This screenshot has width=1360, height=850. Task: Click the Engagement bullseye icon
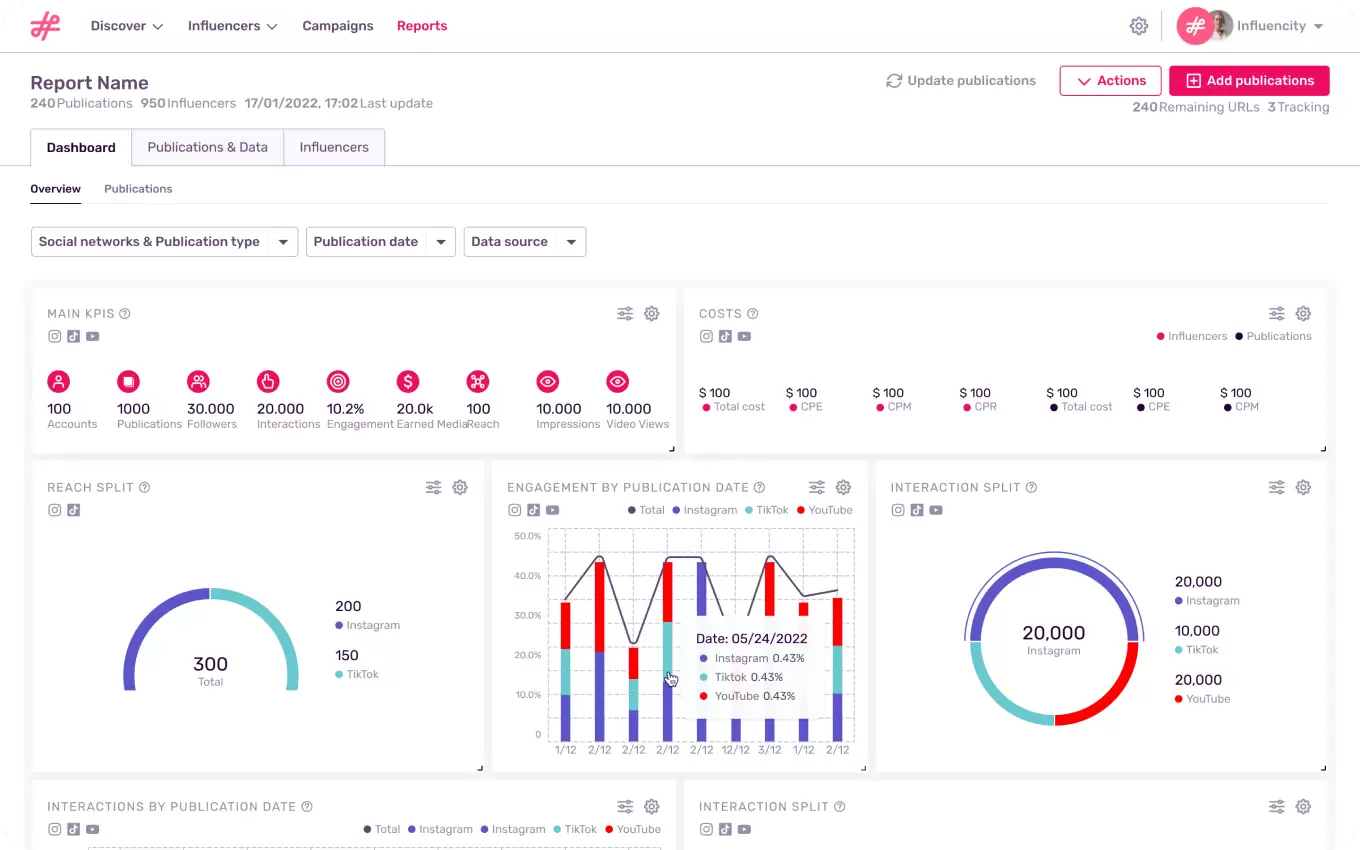338,381
